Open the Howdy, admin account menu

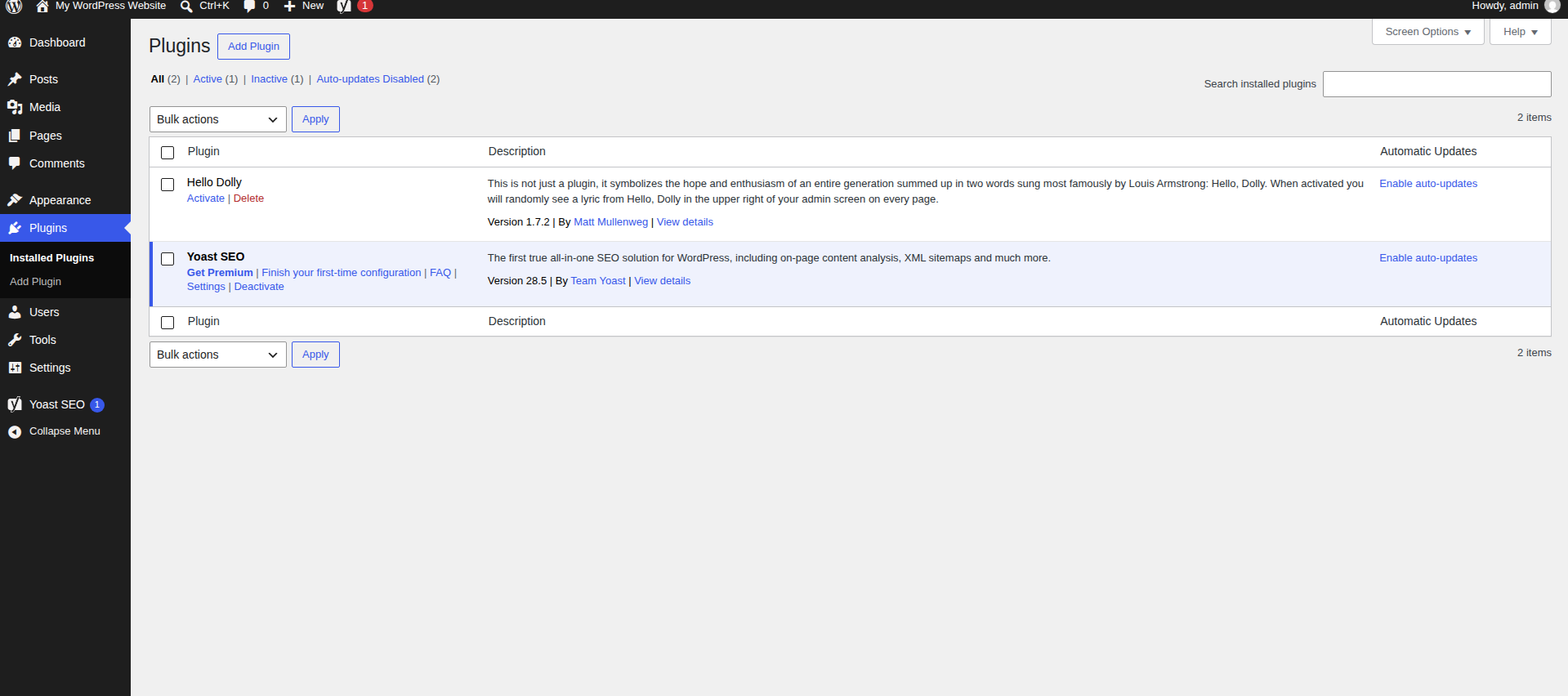coord(1515,6)
